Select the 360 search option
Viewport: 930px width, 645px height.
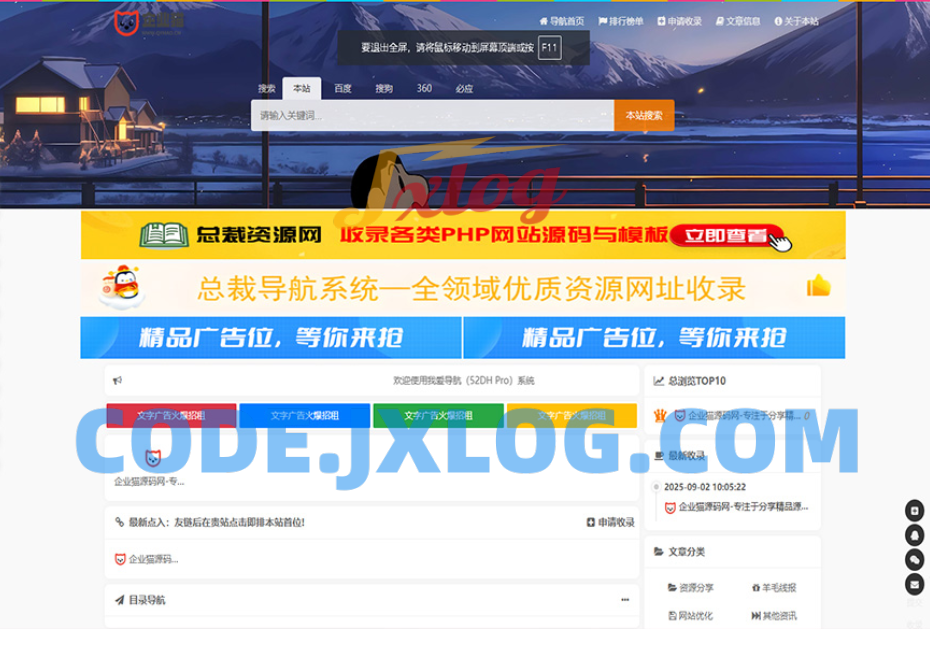click(x=424, y=88)
